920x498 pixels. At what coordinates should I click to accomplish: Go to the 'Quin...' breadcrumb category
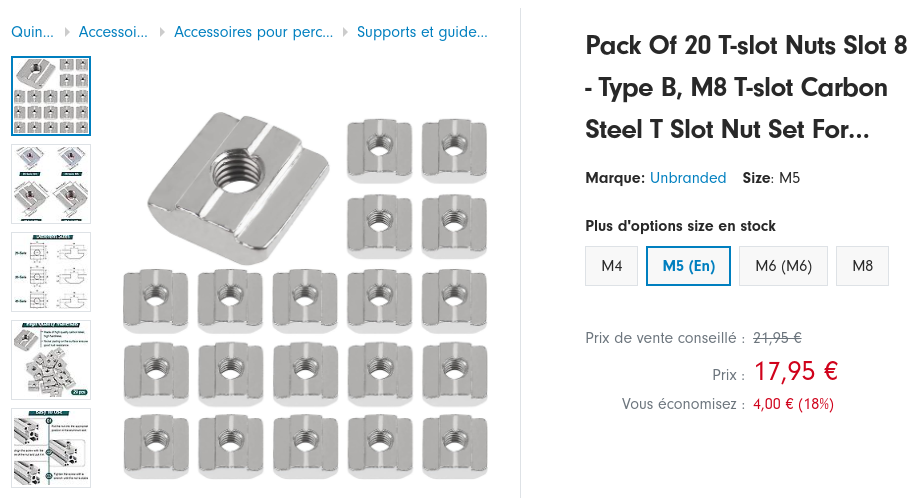click(x=32, y=32)
